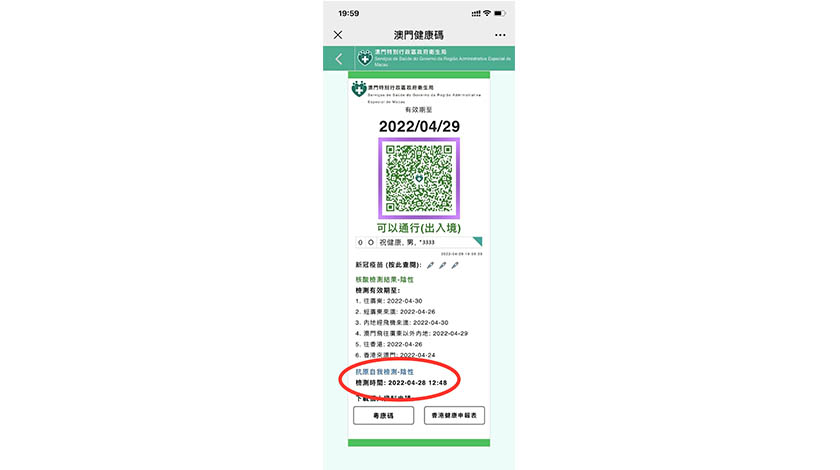Open the 粵康碼 button

[x=384, y=415]
